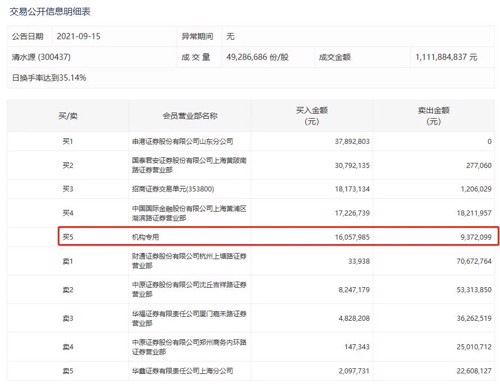The height and width of the screenshot is (384, 500).
Task: Click the 机构专用 name cell
Action: (x=145, y=237)
